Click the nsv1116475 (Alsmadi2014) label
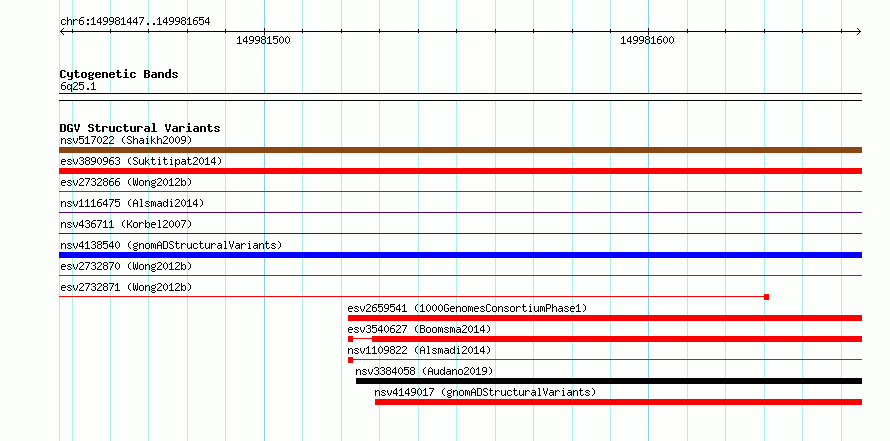Image resolution: width=890 pixels, height=441 pixels. pyautogui.click(x=132, y=203)
